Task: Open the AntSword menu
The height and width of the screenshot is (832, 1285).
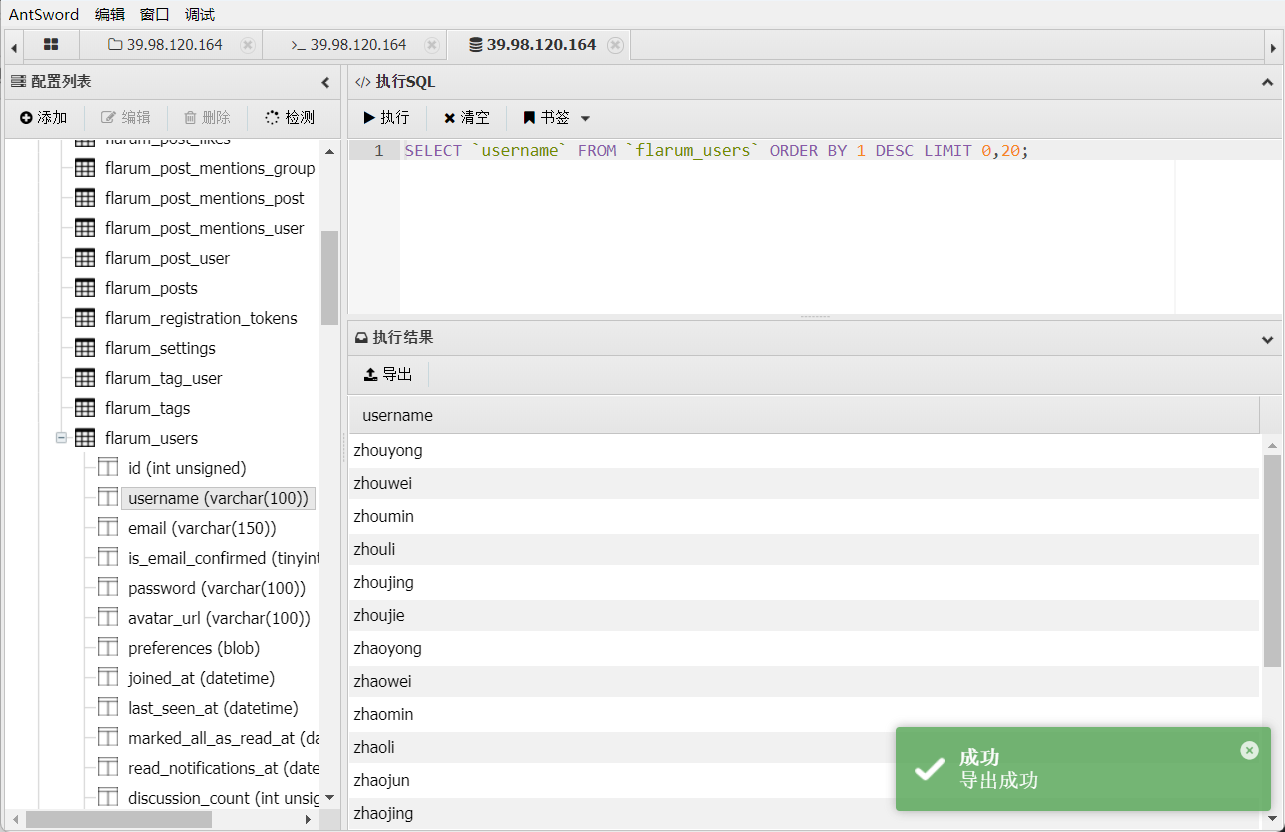Action: point(44,14)
